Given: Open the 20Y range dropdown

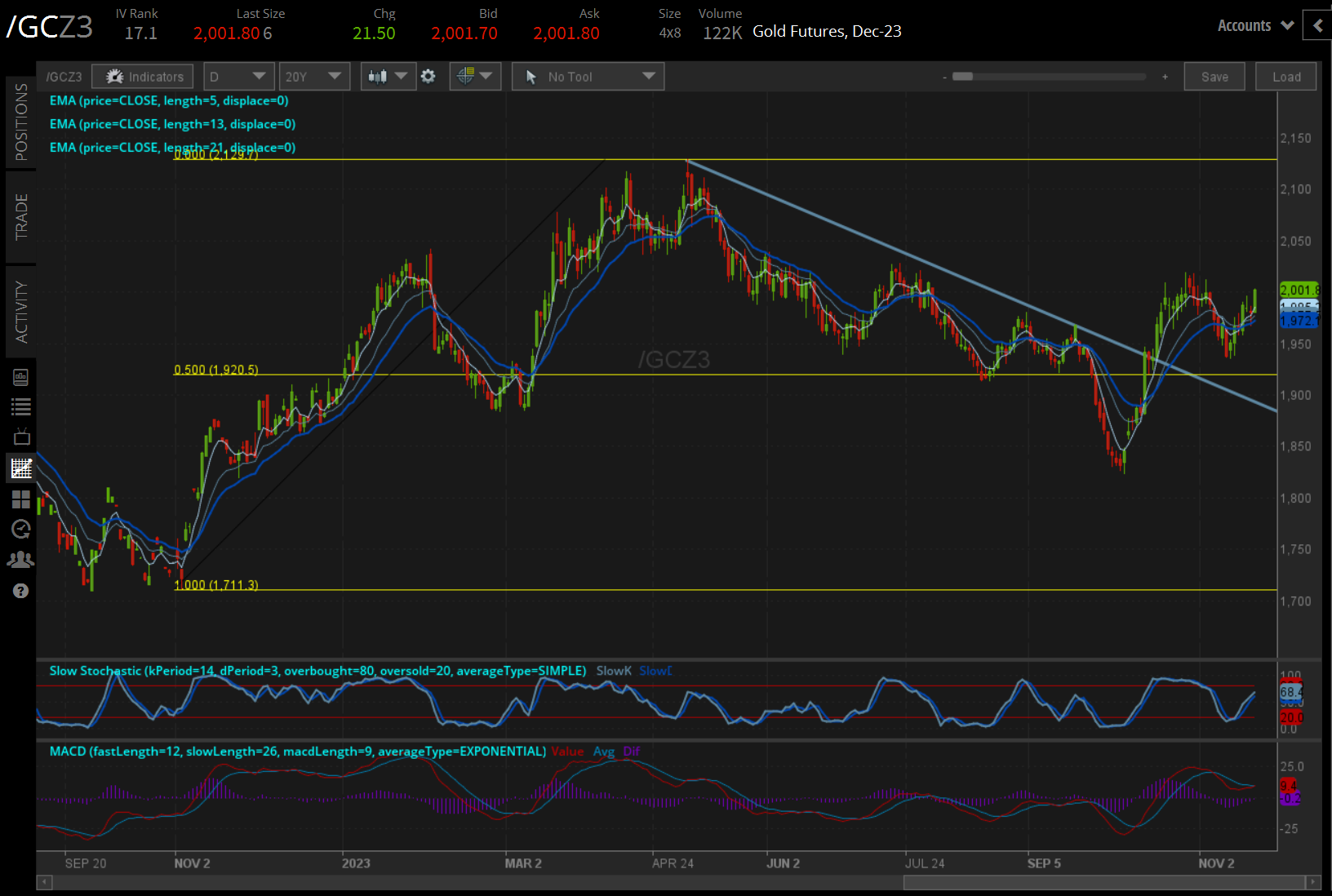Looking at the screenshot, I should coord(313,77).
